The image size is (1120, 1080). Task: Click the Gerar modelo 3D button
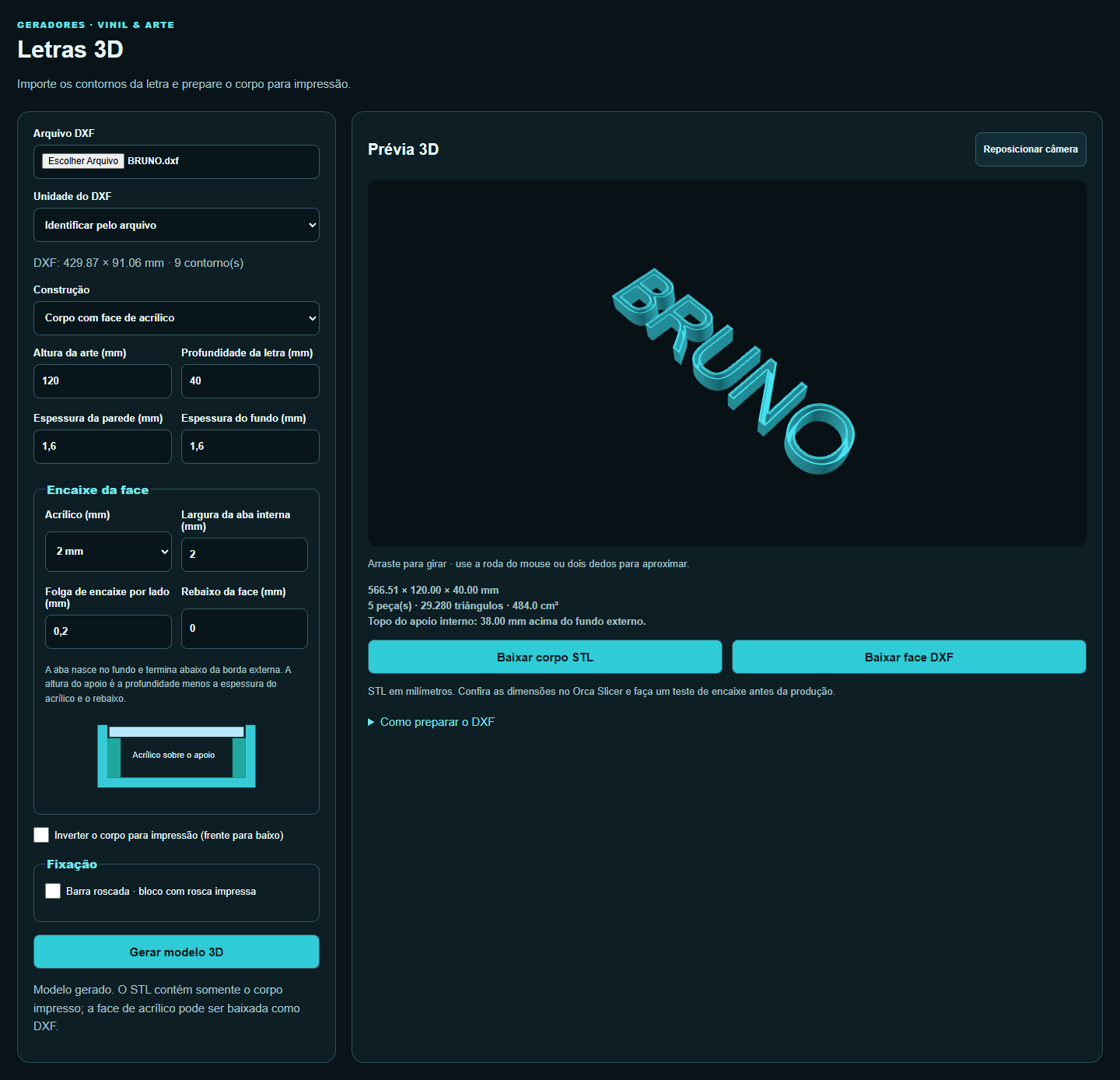coord(177,952)
